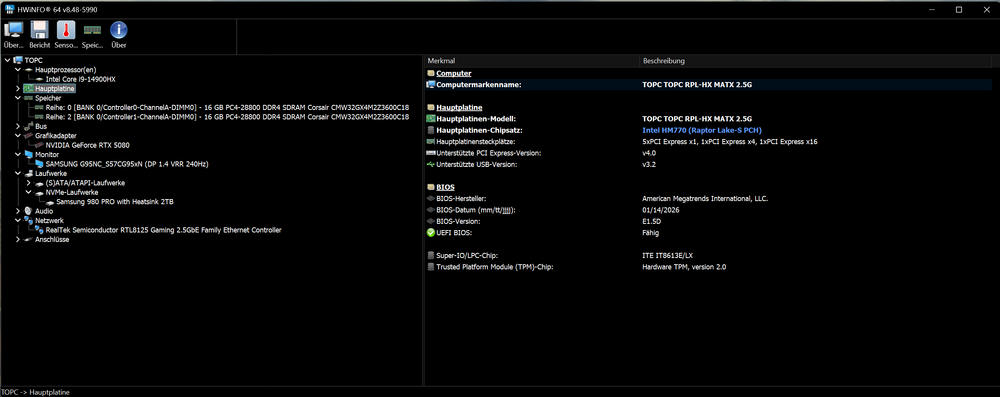The height and width of the screenshot is (397, 1000).
Task: Expand the (S)ATA/ATAPI-Laufwerke node
Action: (29, 183)
